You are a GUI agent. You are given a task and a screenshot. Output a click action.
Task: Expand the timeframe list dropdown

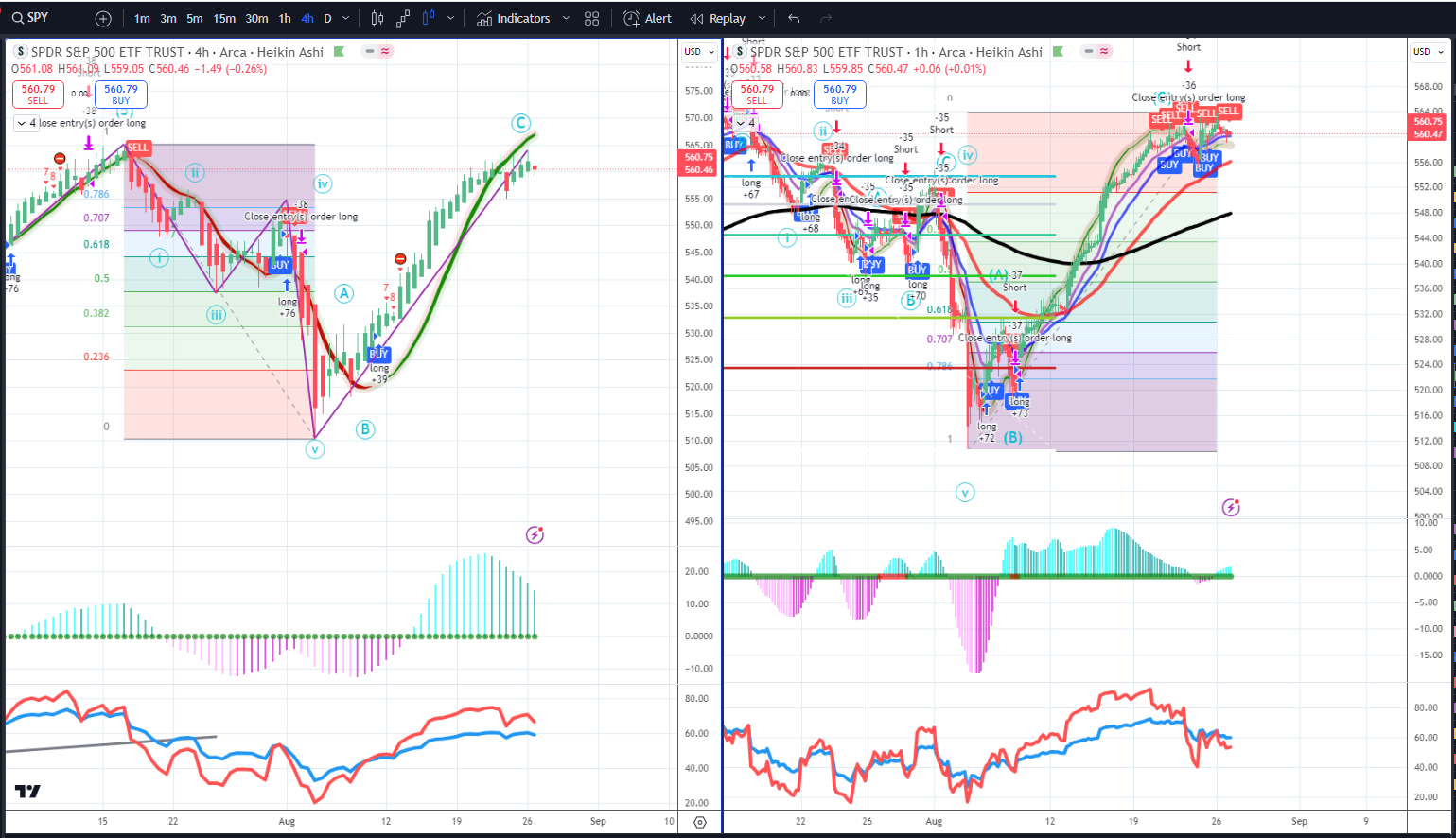(345, 19)
